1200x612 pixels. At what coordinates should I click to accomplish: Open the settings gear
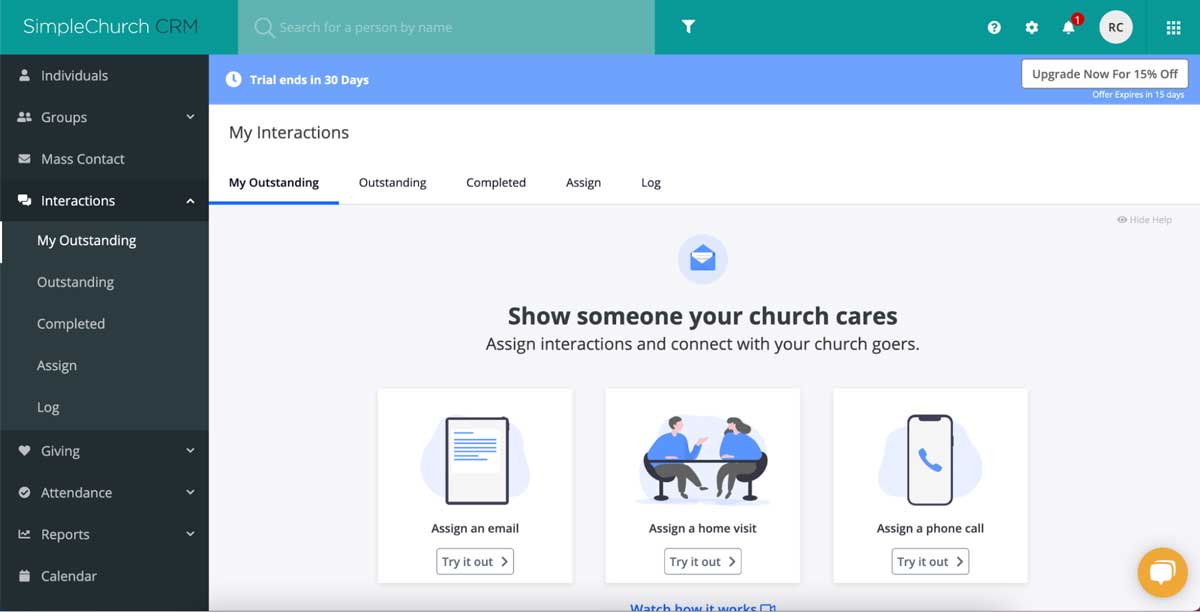click(x=1031, y=27)
